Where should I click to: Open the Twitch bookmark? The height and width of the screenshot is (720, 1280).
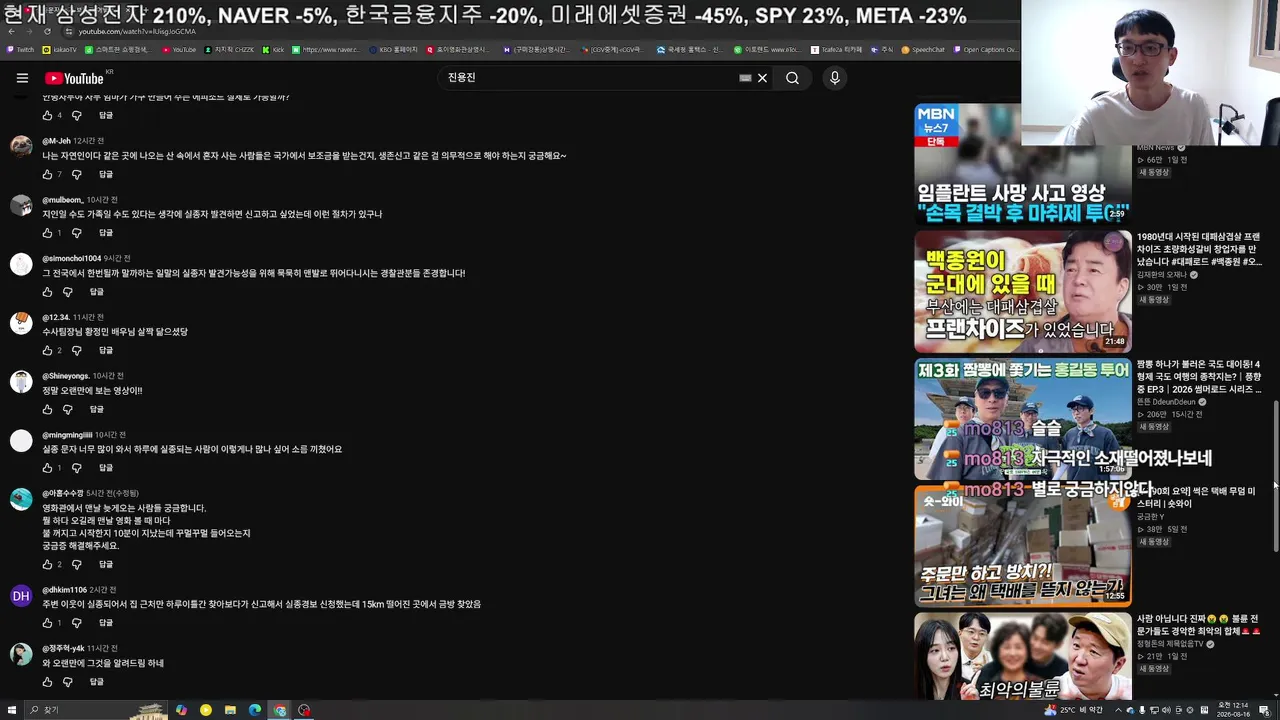click(20, 49)
